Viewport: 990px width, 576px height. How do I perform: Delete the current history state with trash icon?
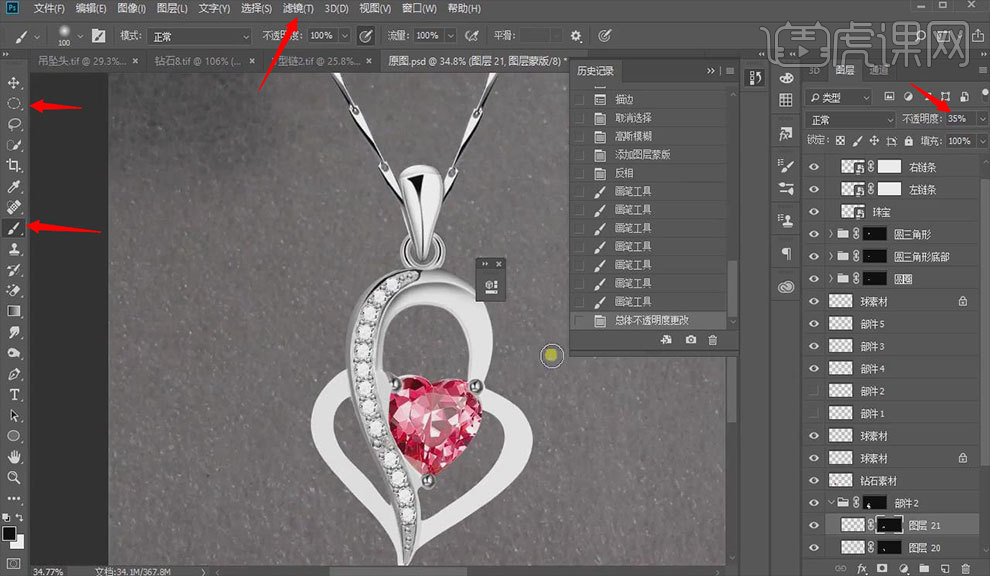pyautogui.click(x=713, y=340)
